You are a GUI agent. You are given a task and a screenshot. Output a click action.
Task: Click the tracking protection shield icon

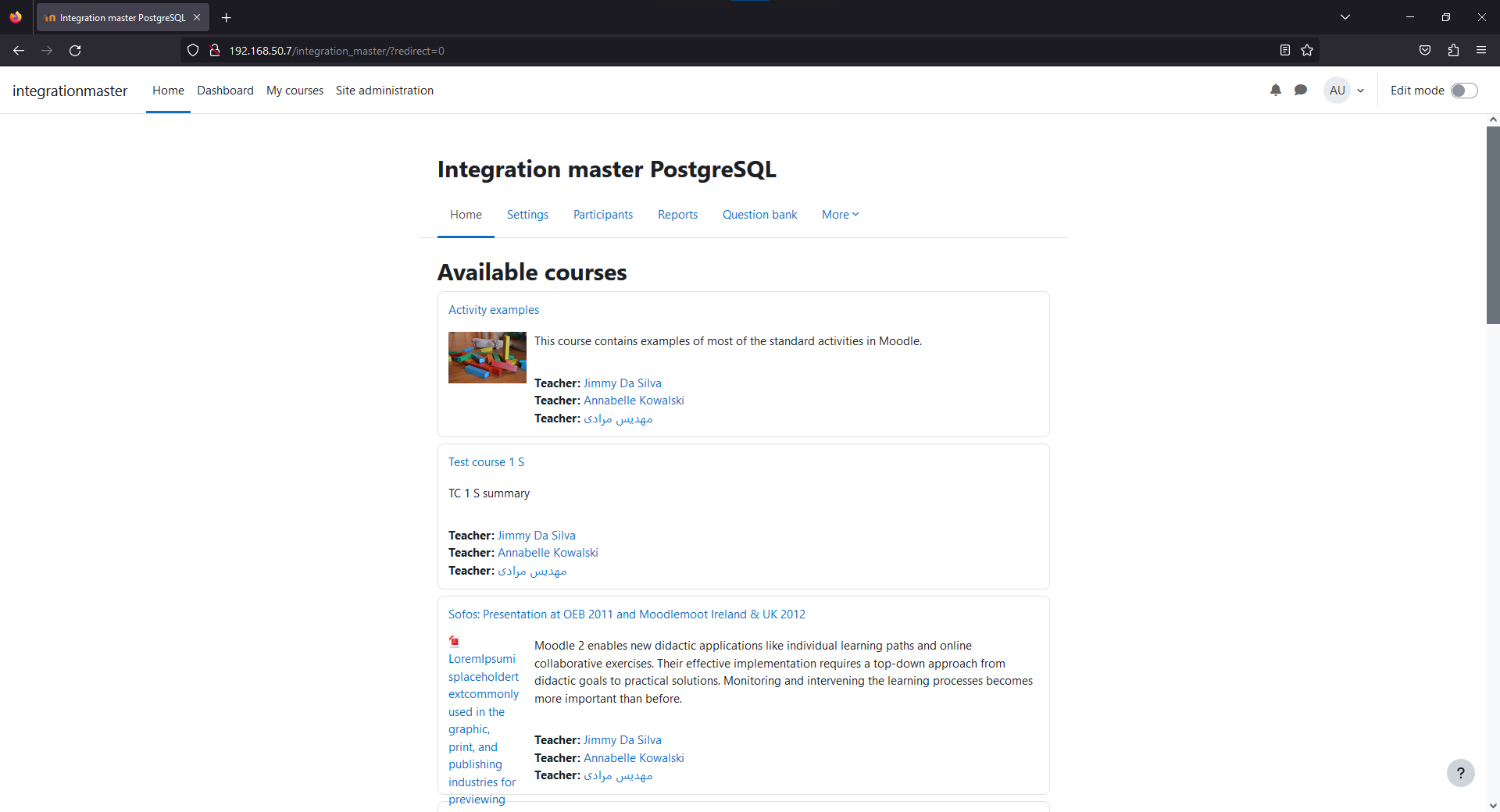click(193, 51)
